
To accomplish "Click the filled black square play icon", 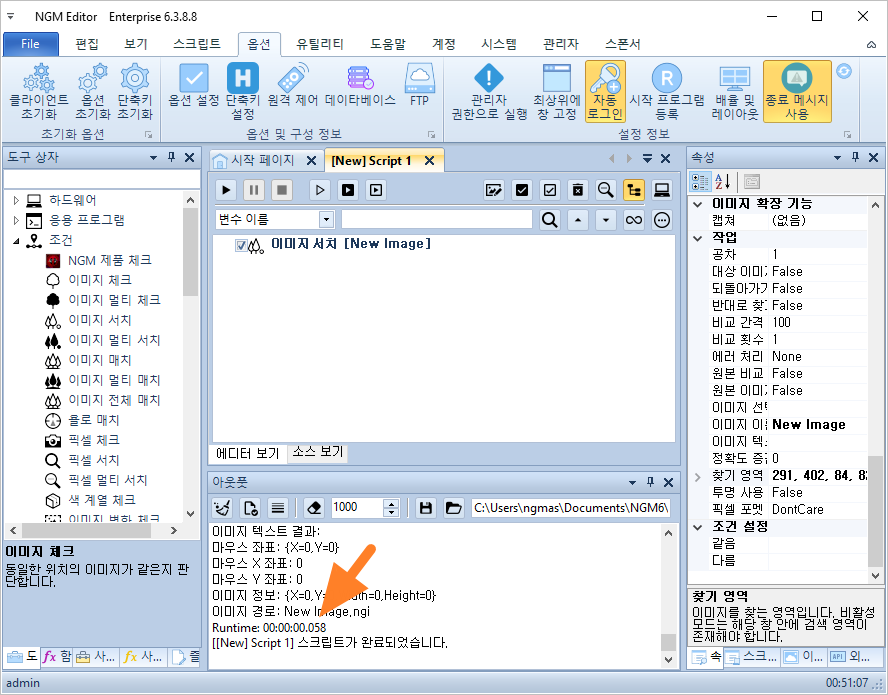I will pyautogui.click(x=348, y=190).
